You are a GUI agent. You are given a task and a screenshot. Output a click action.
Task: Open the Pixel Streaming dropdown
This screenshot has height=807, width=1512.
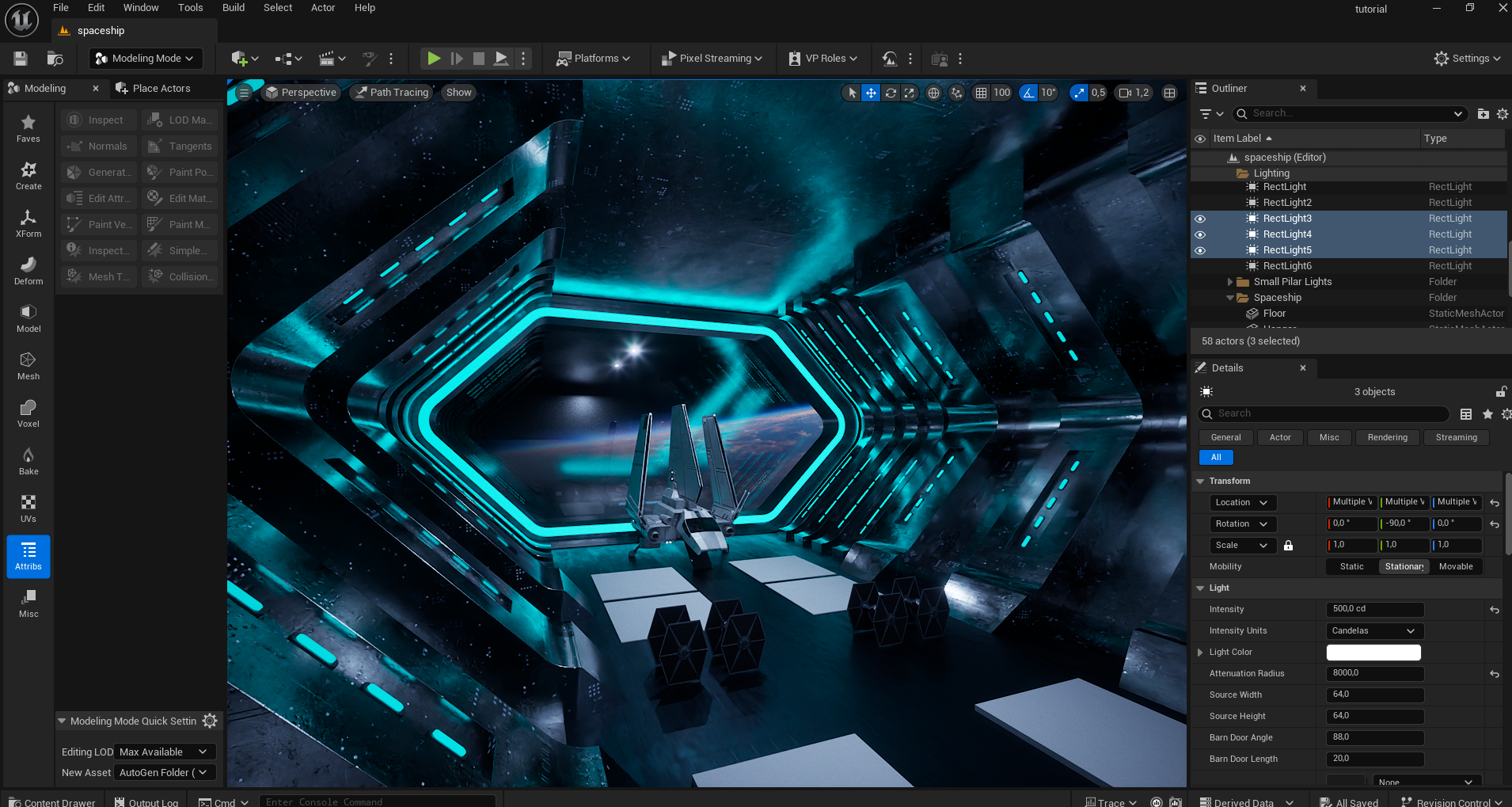(711, 59)
